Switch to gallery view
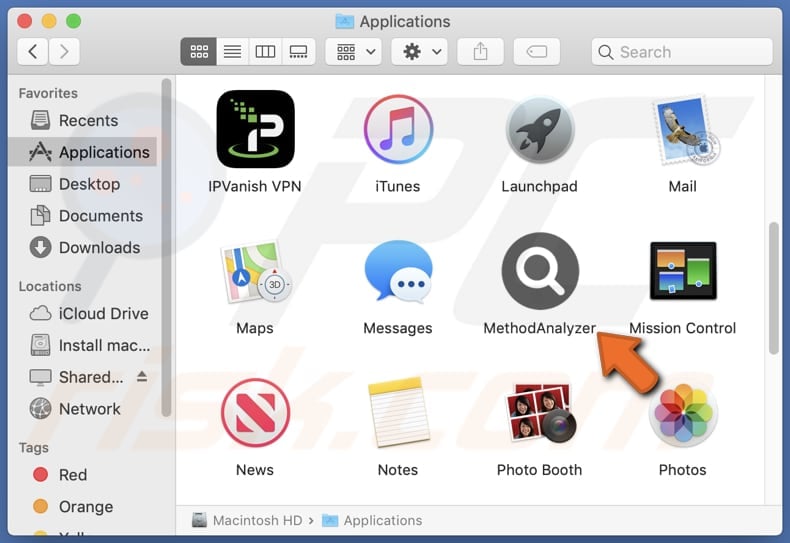The width and height of the screenshot is (790, 543). [298, 51]
